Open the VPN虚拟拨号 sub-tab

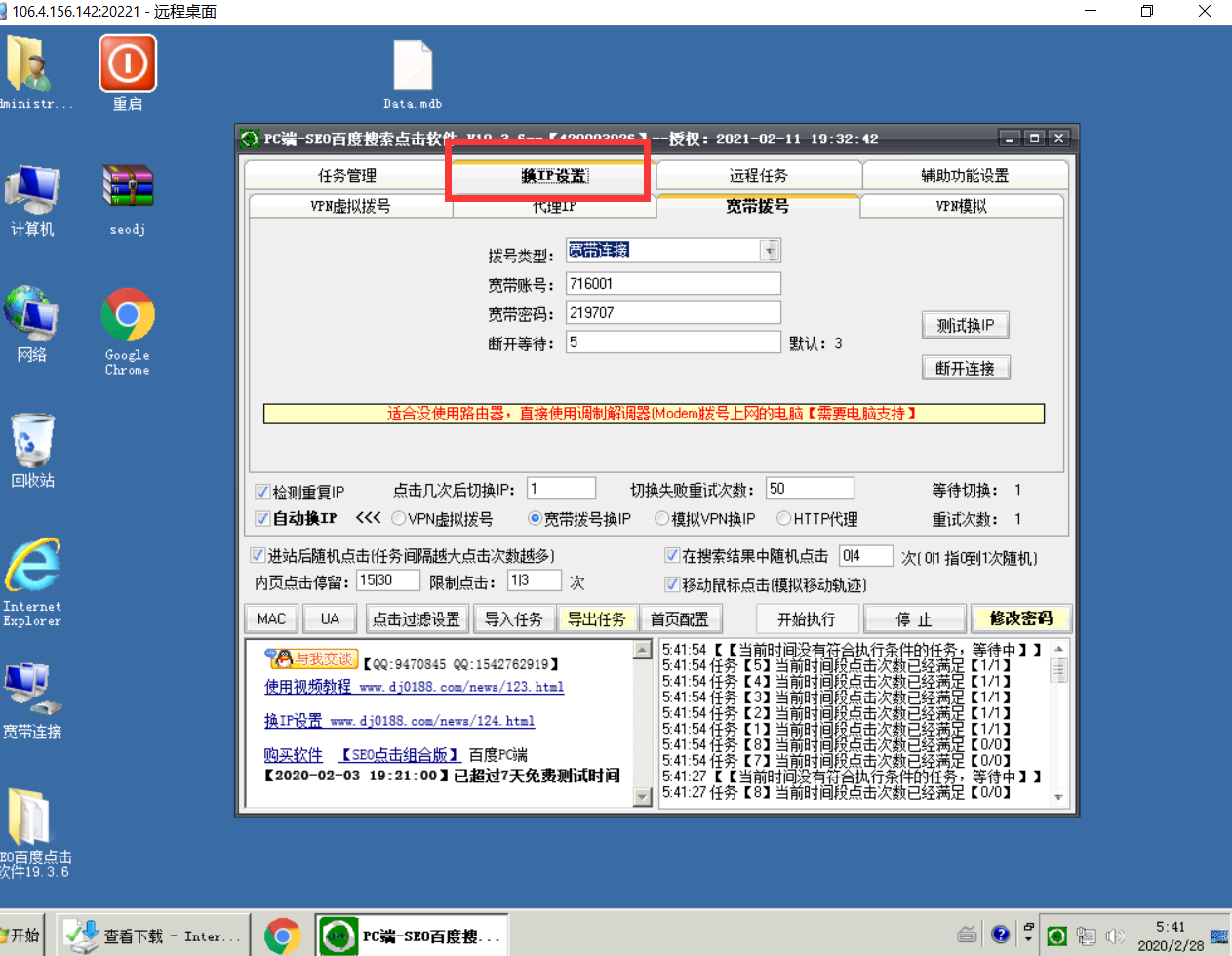click(x=350, y=206)
